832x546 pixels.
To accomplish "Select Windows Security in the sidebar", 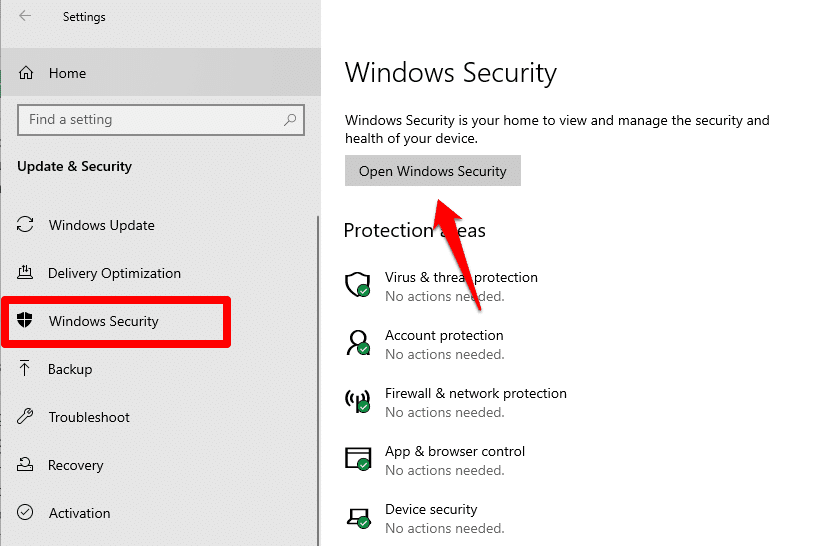I will 104,321.
